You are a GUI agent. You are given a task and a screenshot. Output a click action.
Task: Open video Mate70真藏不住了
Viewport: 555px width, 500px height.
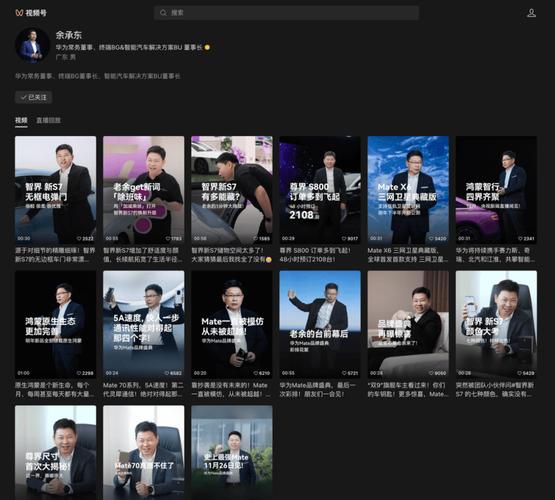click(143, 453)
